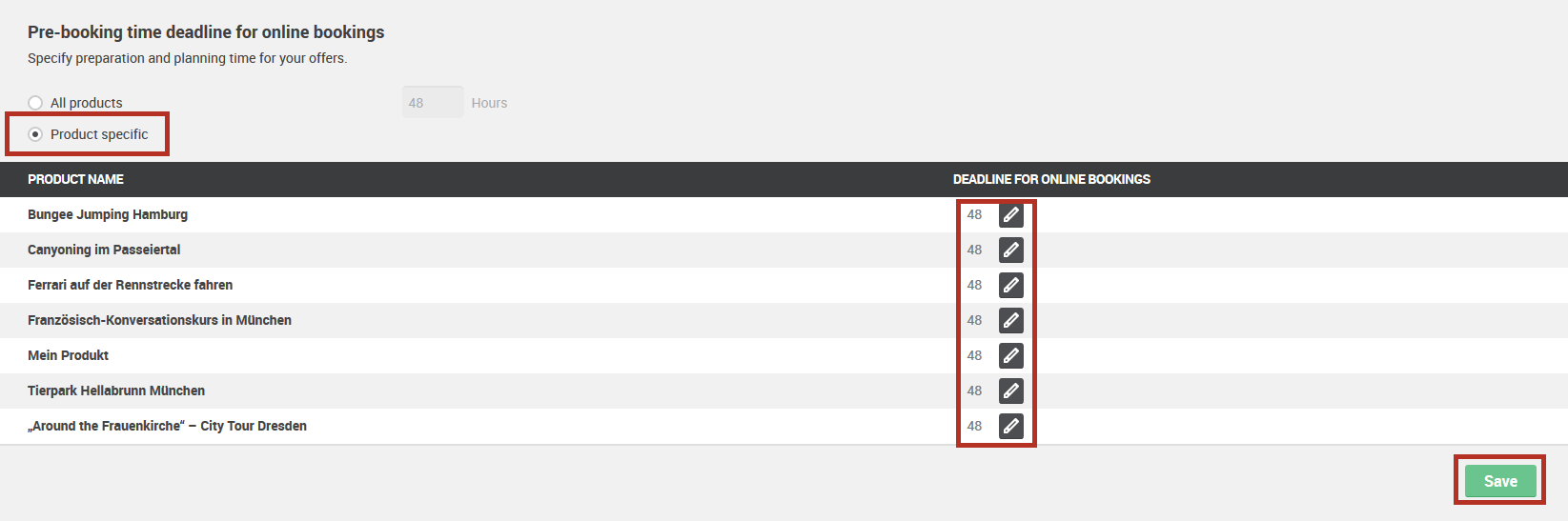The image size is (1568, 521).
Task: Select the Product specific radio option
Action: (x=35, y=134)
